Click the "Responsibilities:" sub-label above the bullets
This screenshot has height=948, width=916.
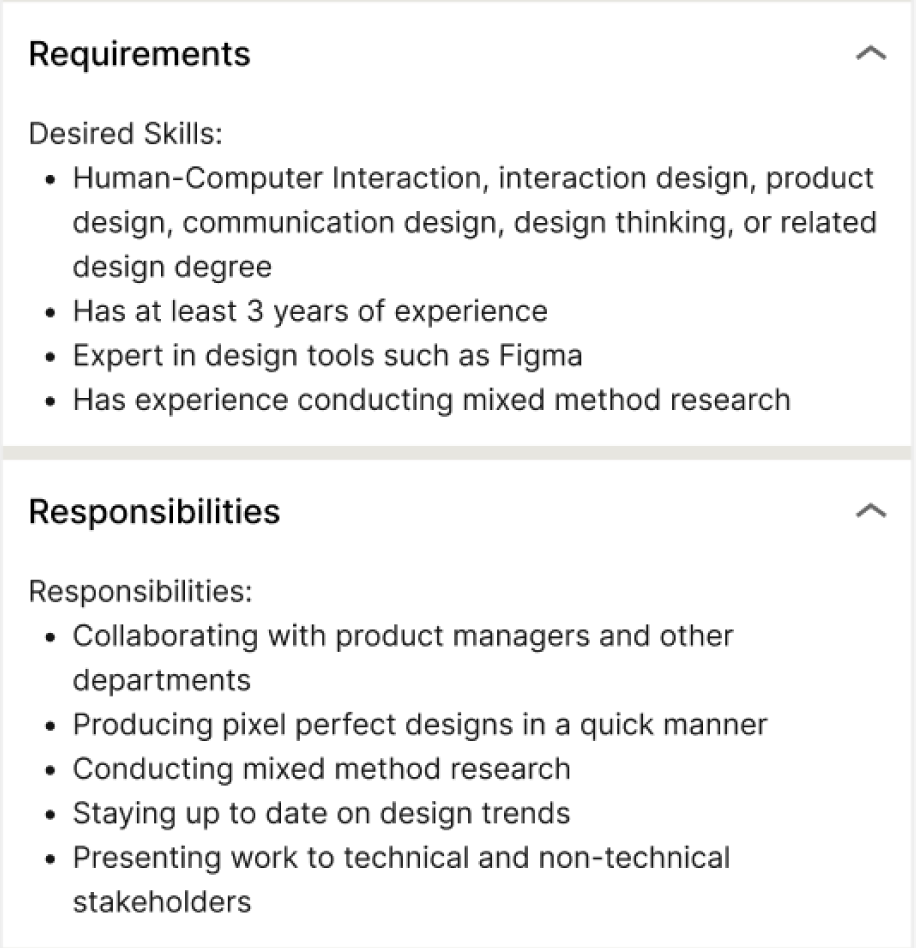click(140, 591)
